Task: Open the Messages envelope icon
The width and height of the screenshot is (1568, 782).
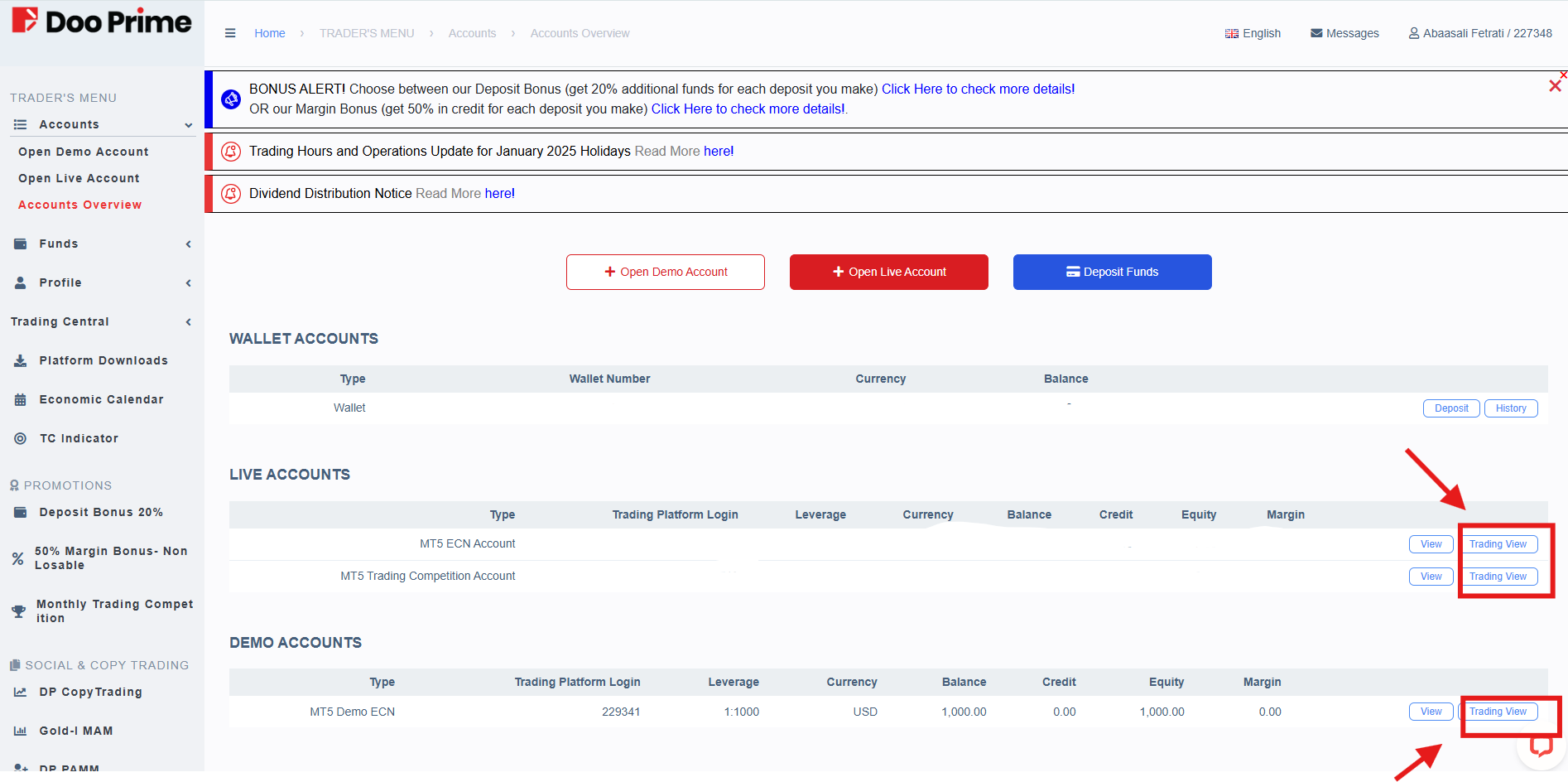Action: (x=1315, y=33)
